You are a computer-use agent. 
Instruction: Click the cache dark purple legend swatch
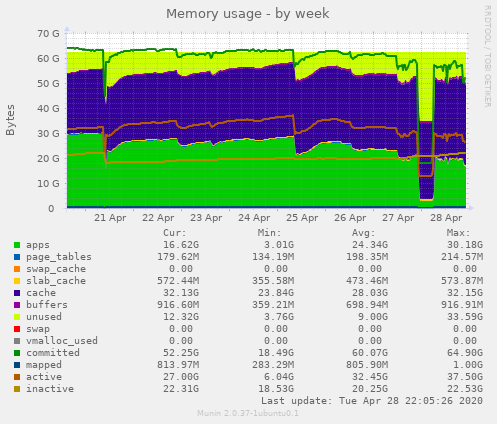pyautogui.click(x=17, y=293)
